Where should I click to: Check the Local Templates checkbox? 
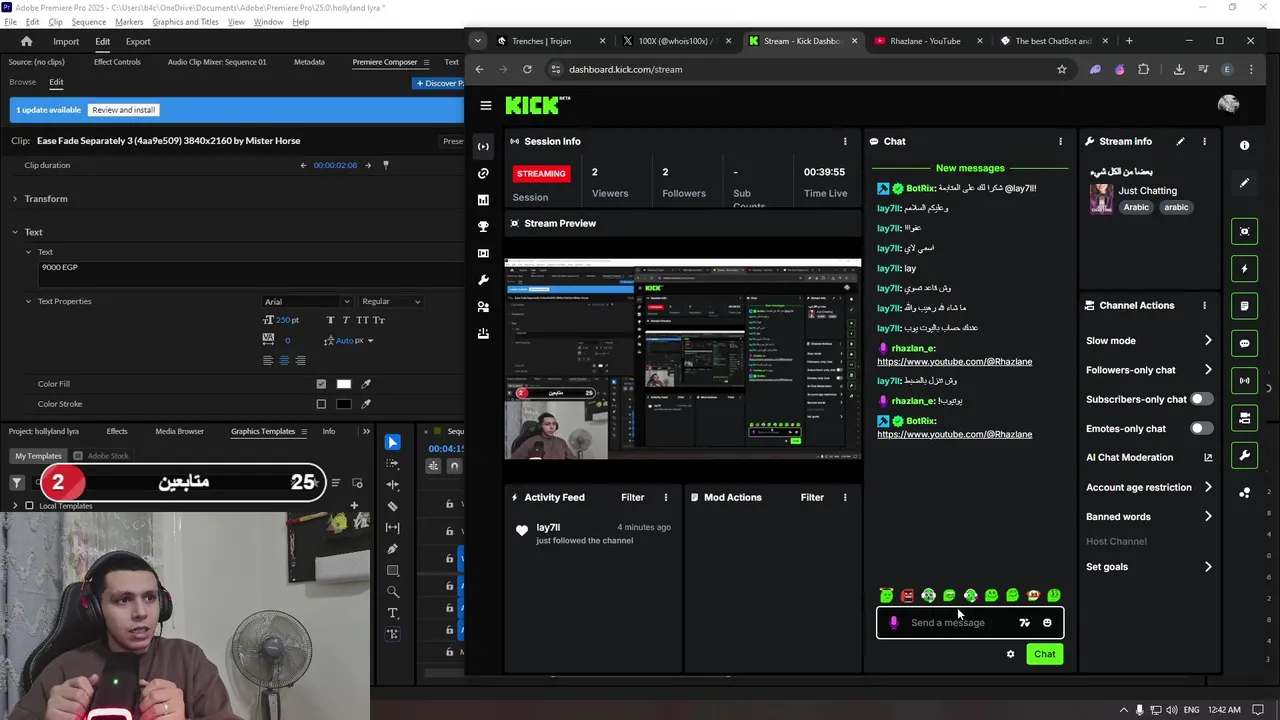click(29, 506)
